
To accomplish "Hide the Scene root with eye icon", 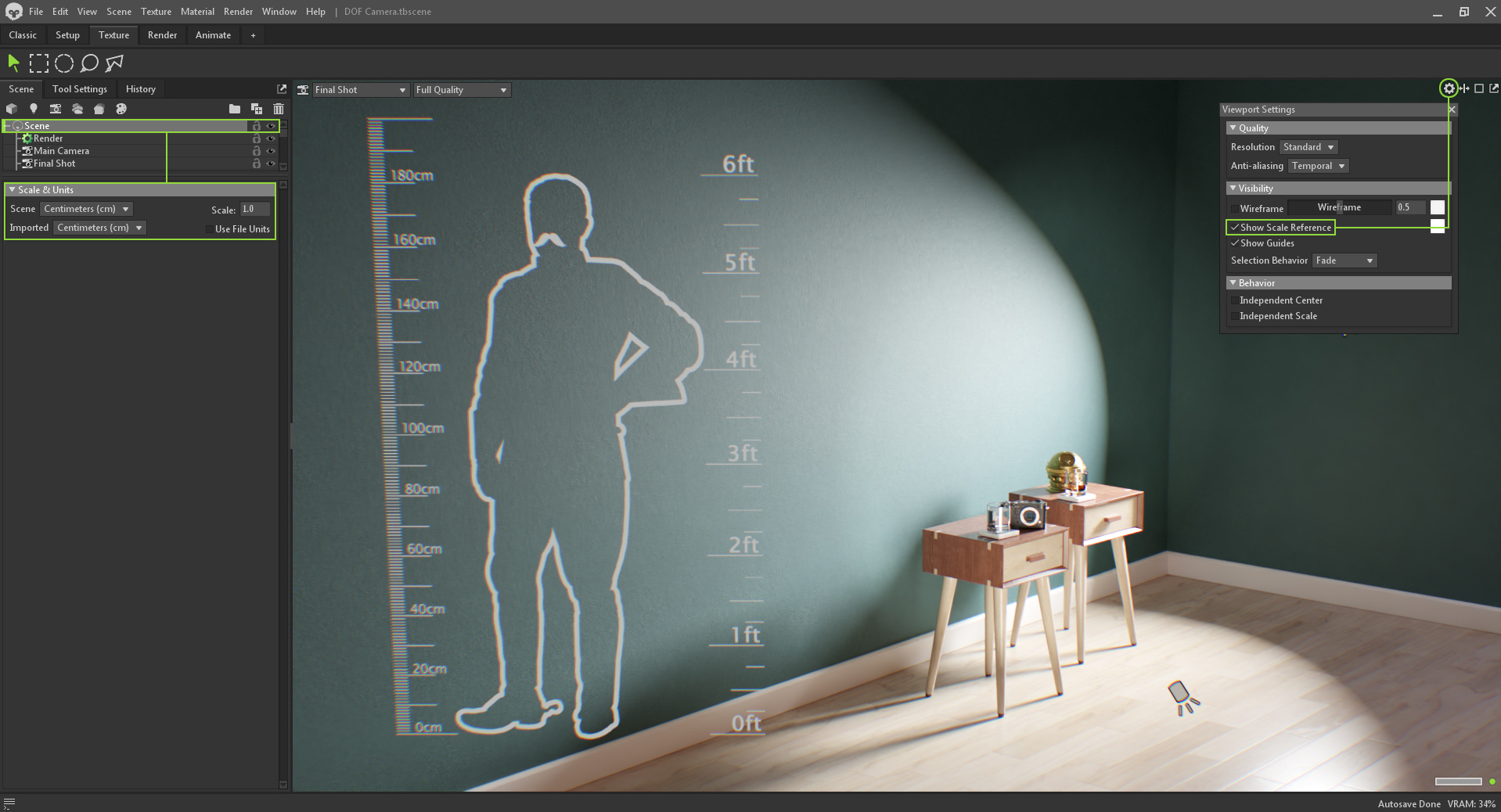I will click(271, 126).
